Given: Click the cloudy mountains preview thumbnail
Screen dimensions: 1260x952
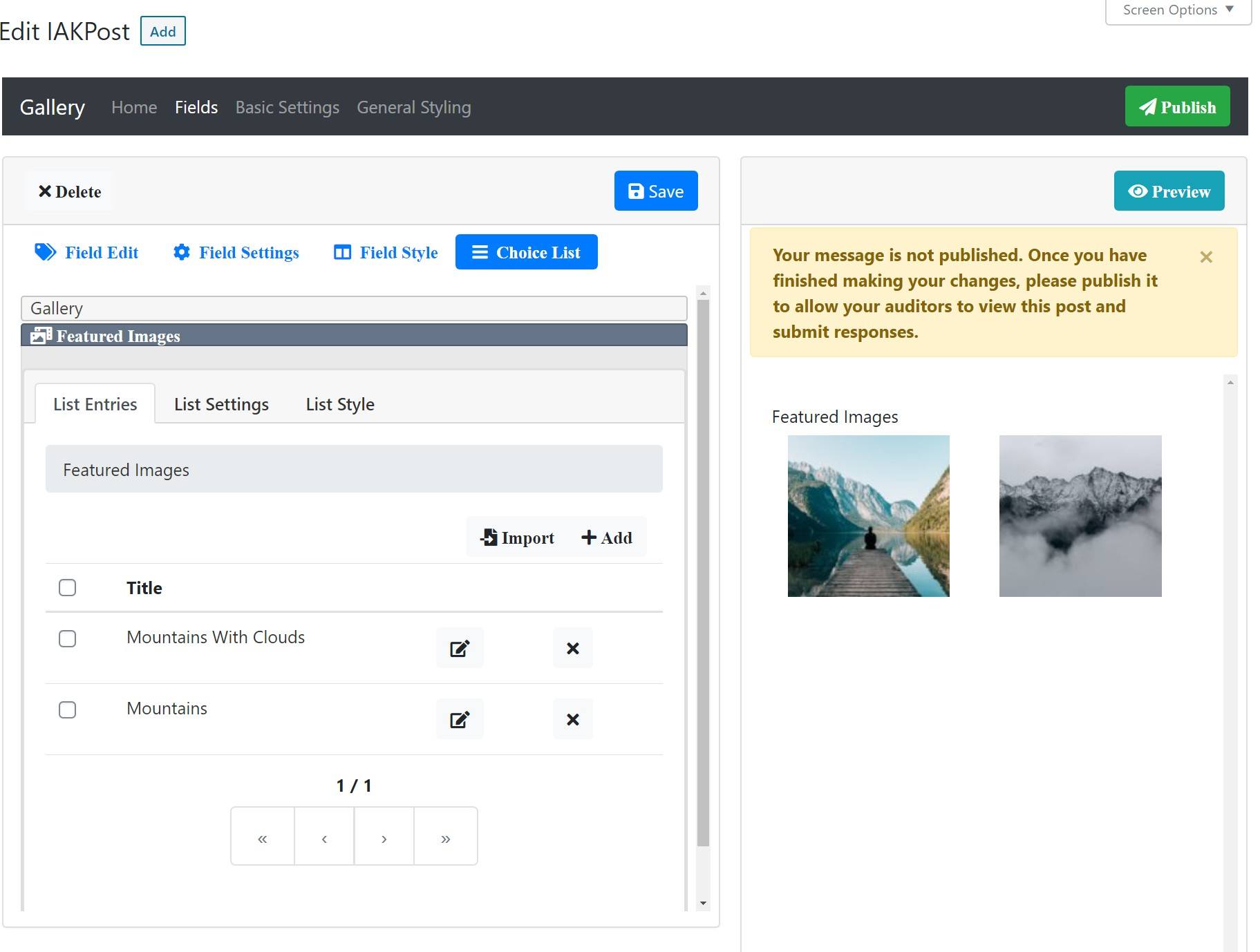Looking at the screenshot, I should point(1080,516).
